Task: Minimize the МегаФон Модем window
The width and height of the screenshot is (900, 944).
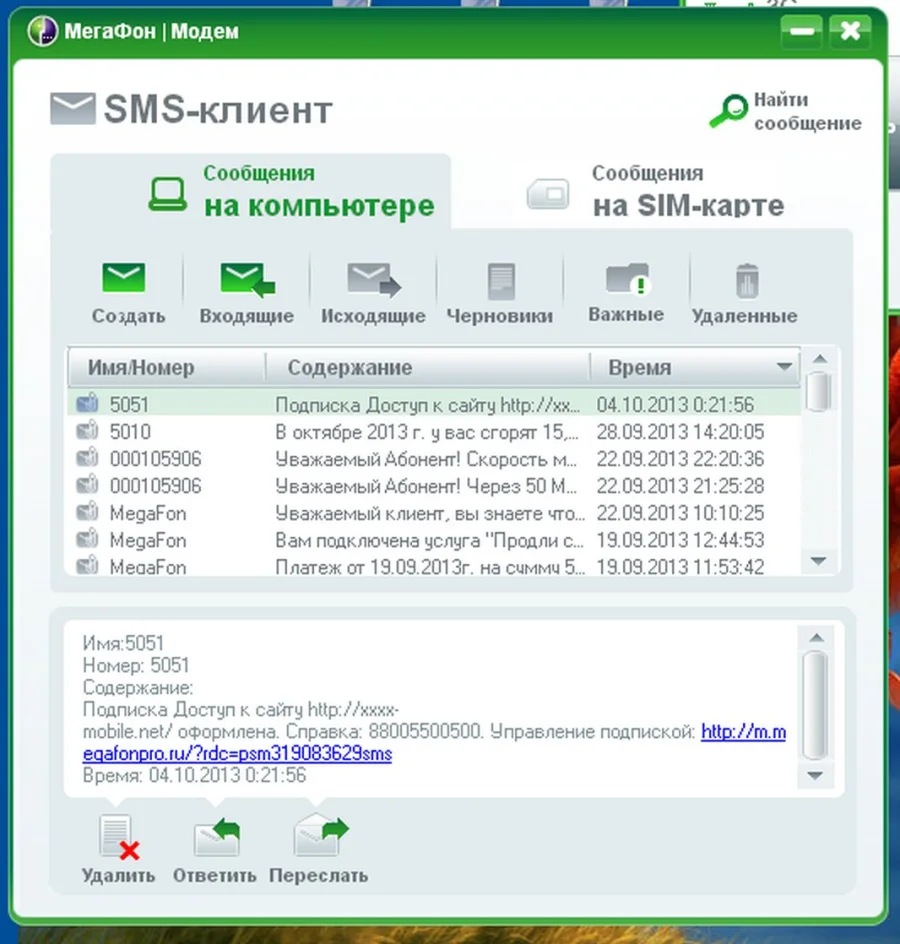Action: 801,31
